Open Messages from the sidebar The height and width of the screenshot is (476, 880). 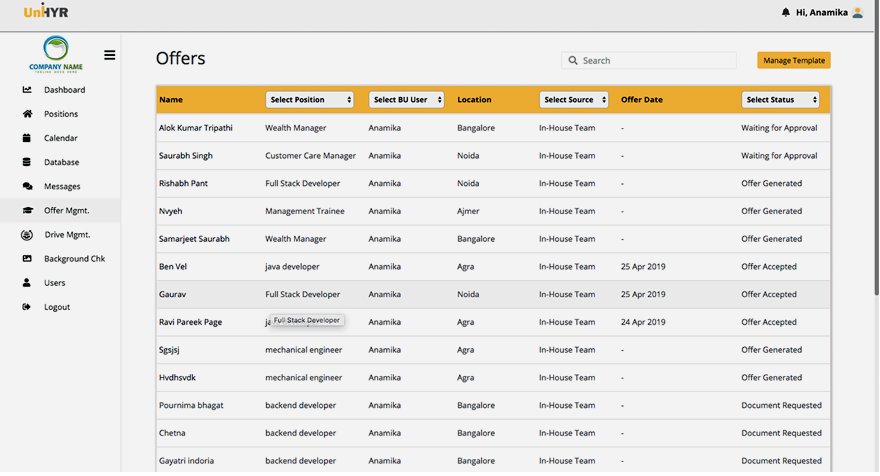[x=61, y=186]
